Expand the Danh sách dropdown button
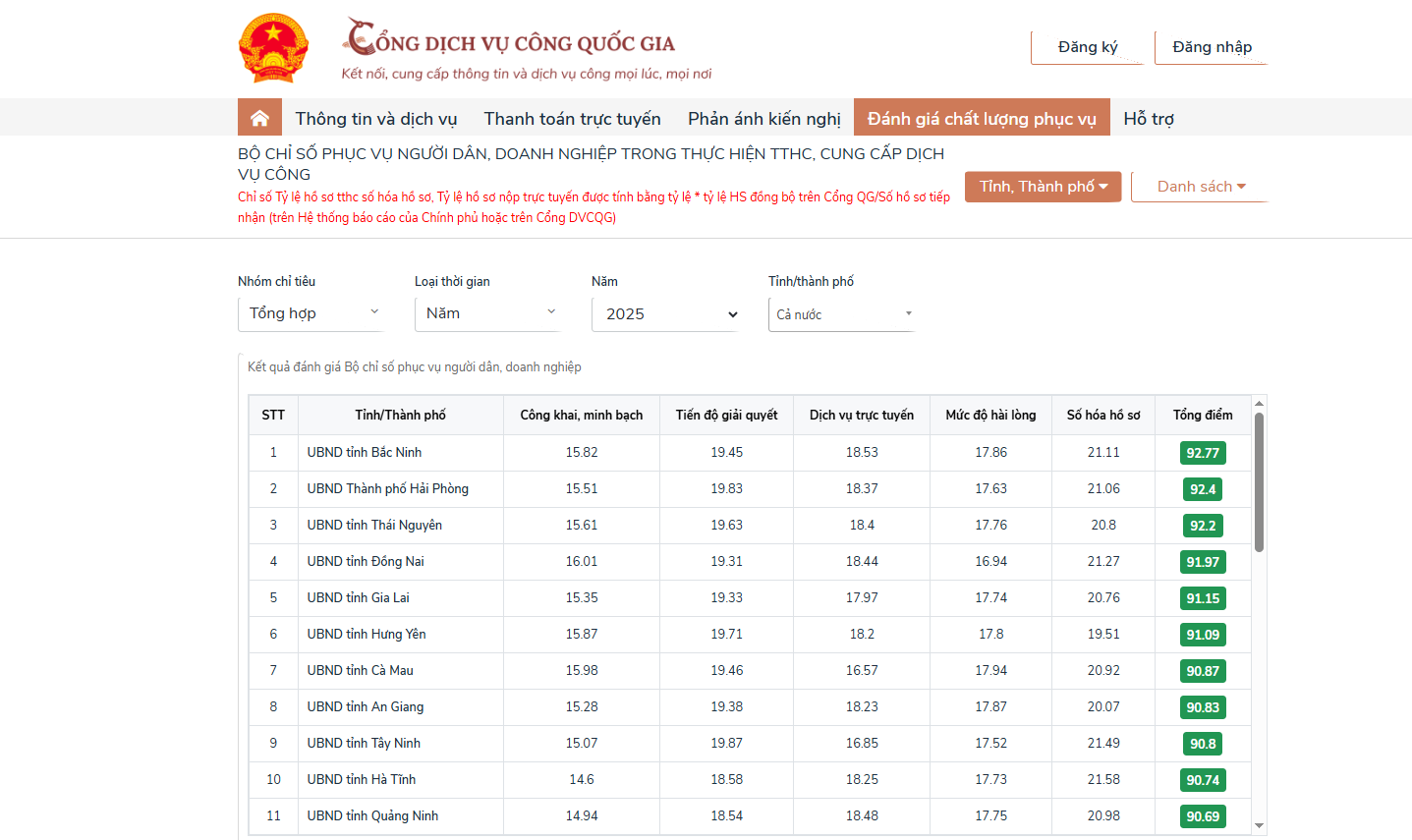This screenshot has width=1412, height=840. tap(1200, 187)
